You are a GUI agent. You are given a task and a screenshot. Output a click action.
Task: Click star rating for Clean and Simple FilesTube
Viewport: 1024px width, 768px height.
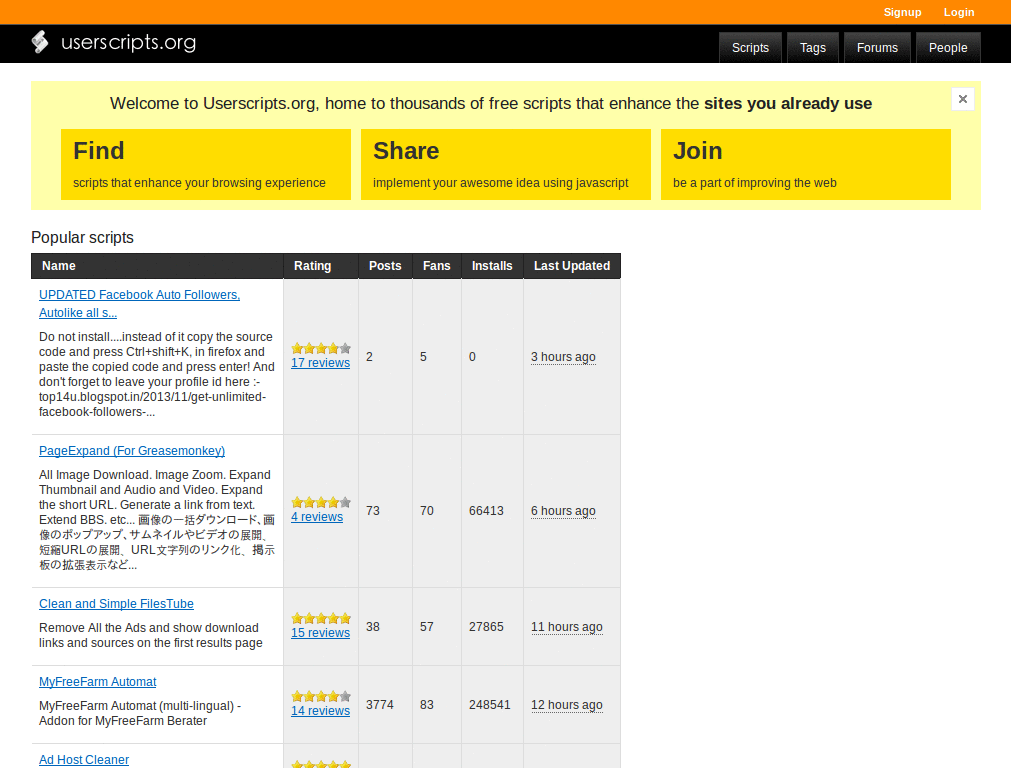click(320, 618)
